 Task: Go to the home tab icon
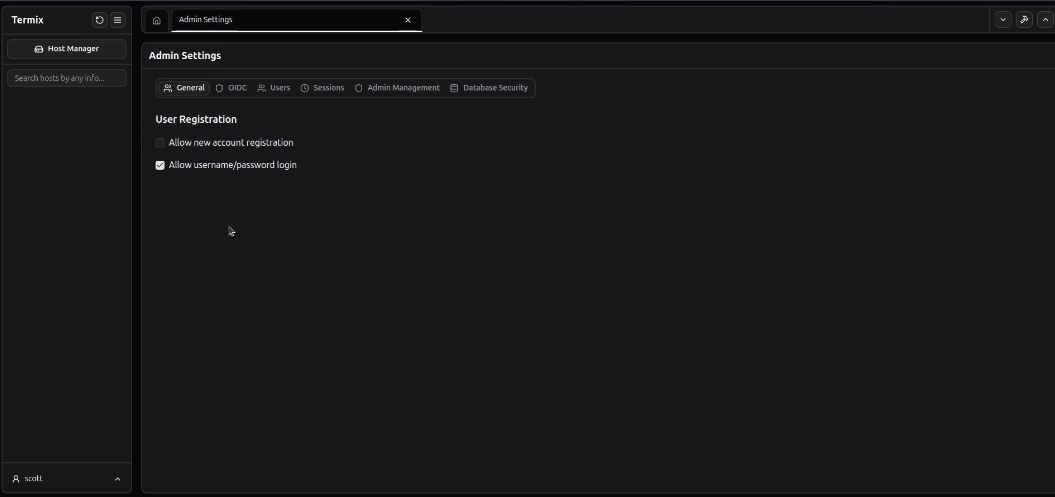[157, 20]
